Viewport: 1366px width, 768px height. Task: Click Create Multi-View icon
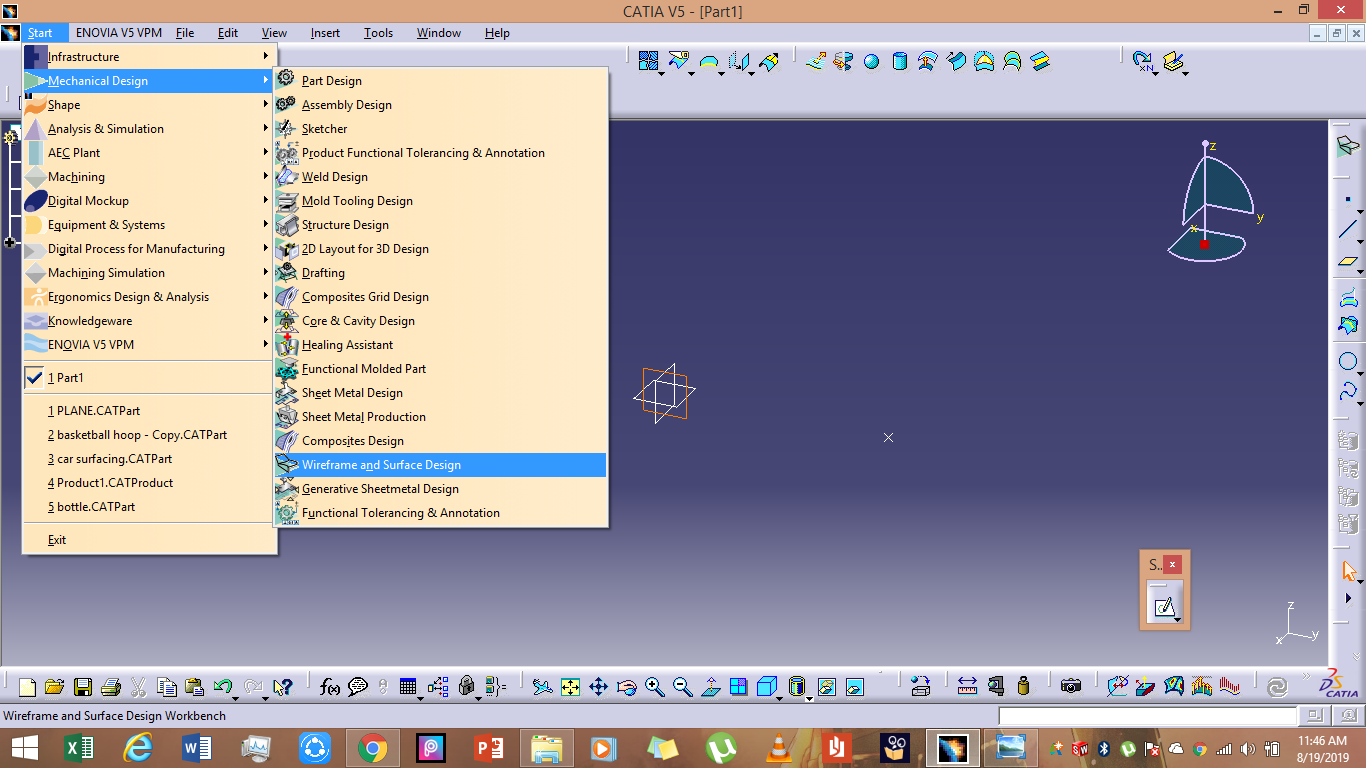[x=738, y=687]
